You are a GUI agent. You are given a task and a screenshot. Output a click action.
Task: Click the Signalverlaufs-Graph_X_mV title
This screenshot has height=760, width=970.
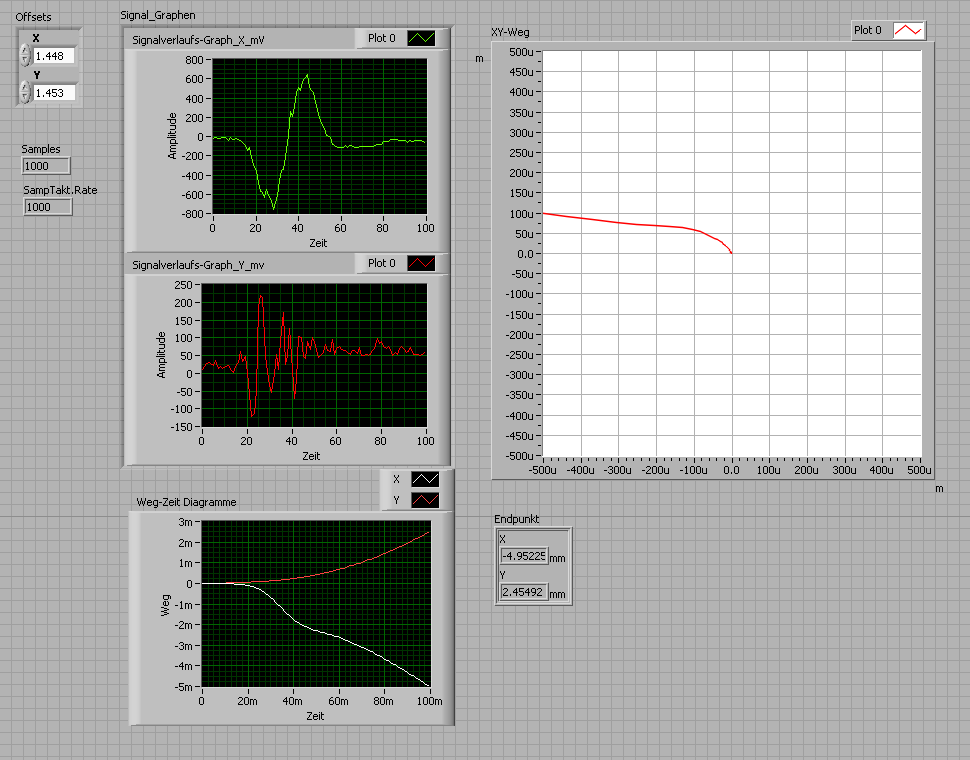198,40
